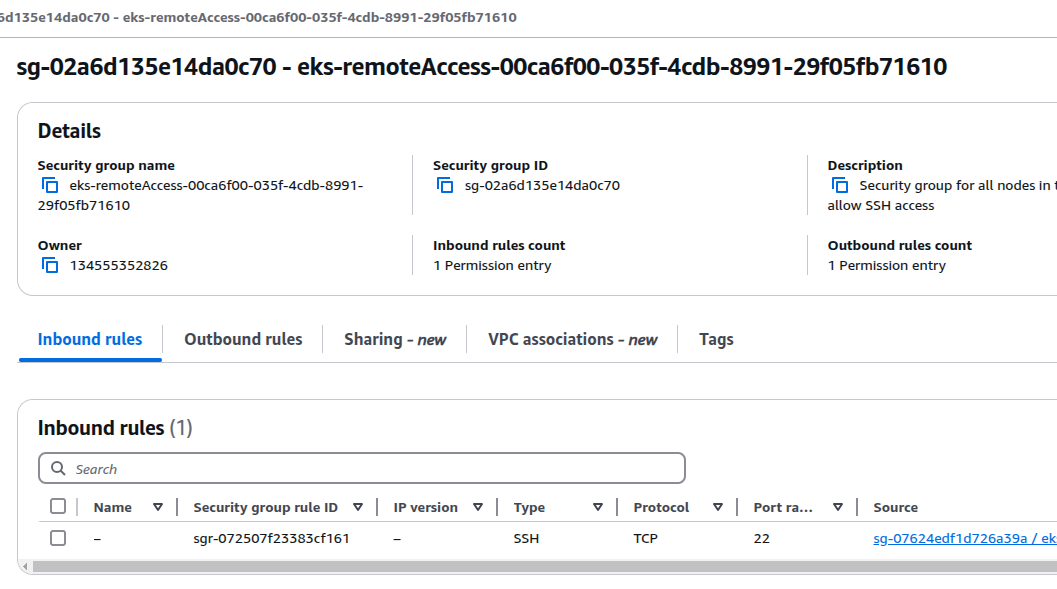Copy the security group ID value
The width and height of the screenshot is (1057, 589).
(x=445, y=185)
